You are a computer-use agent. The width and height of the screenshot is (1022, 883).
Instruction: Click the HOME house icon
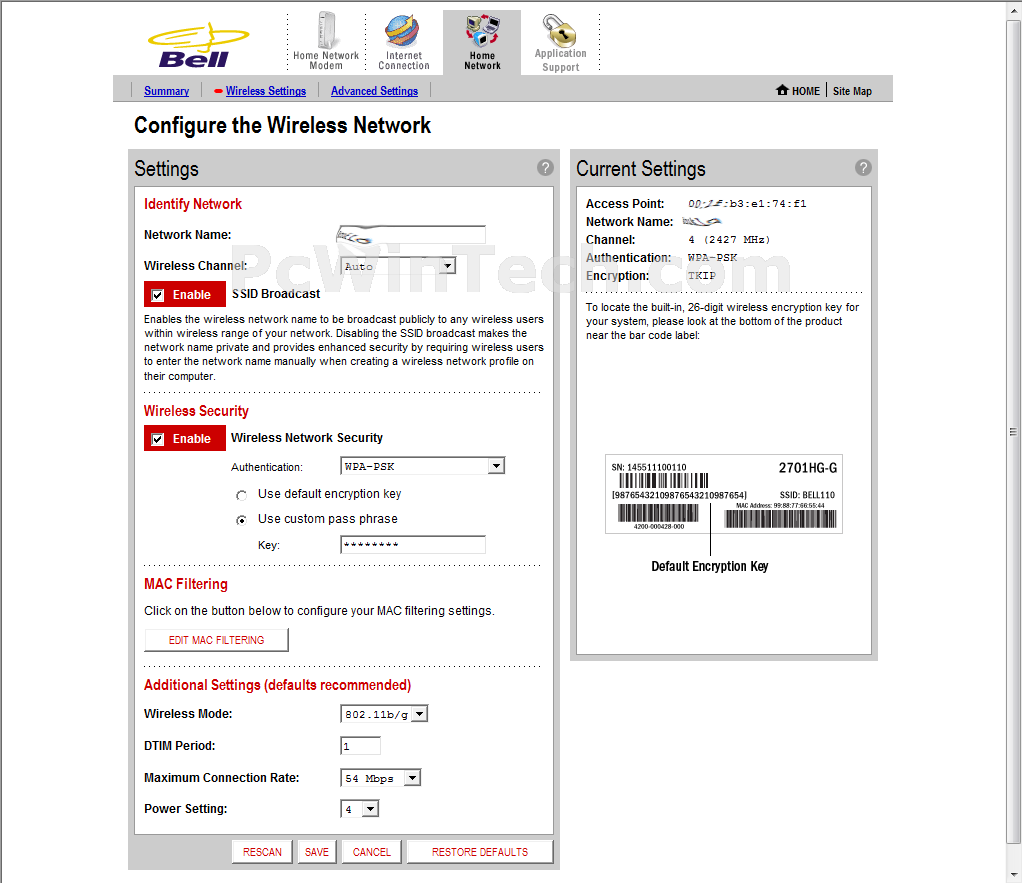coord(782,90)
